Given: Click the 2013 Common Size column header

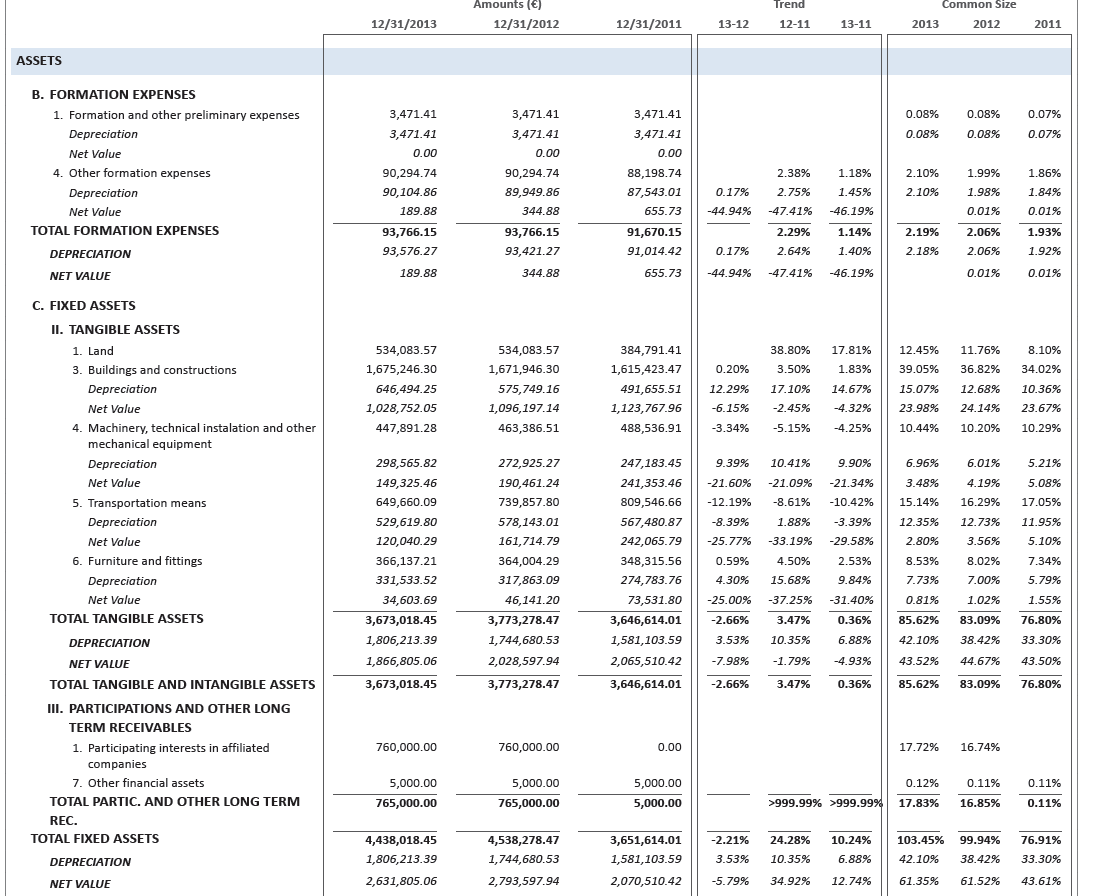Looking at the screenshot, I should tap(925, 24).
